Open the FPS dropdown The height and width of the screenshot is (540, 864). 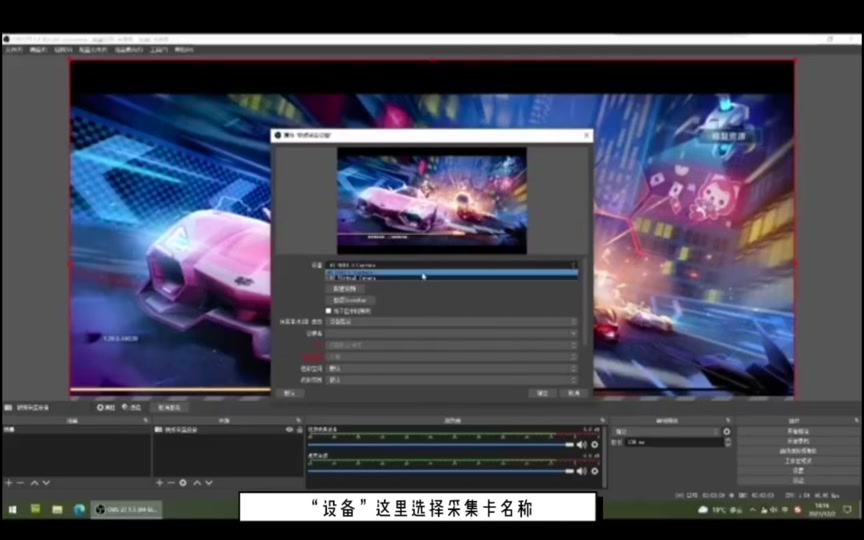452,345
